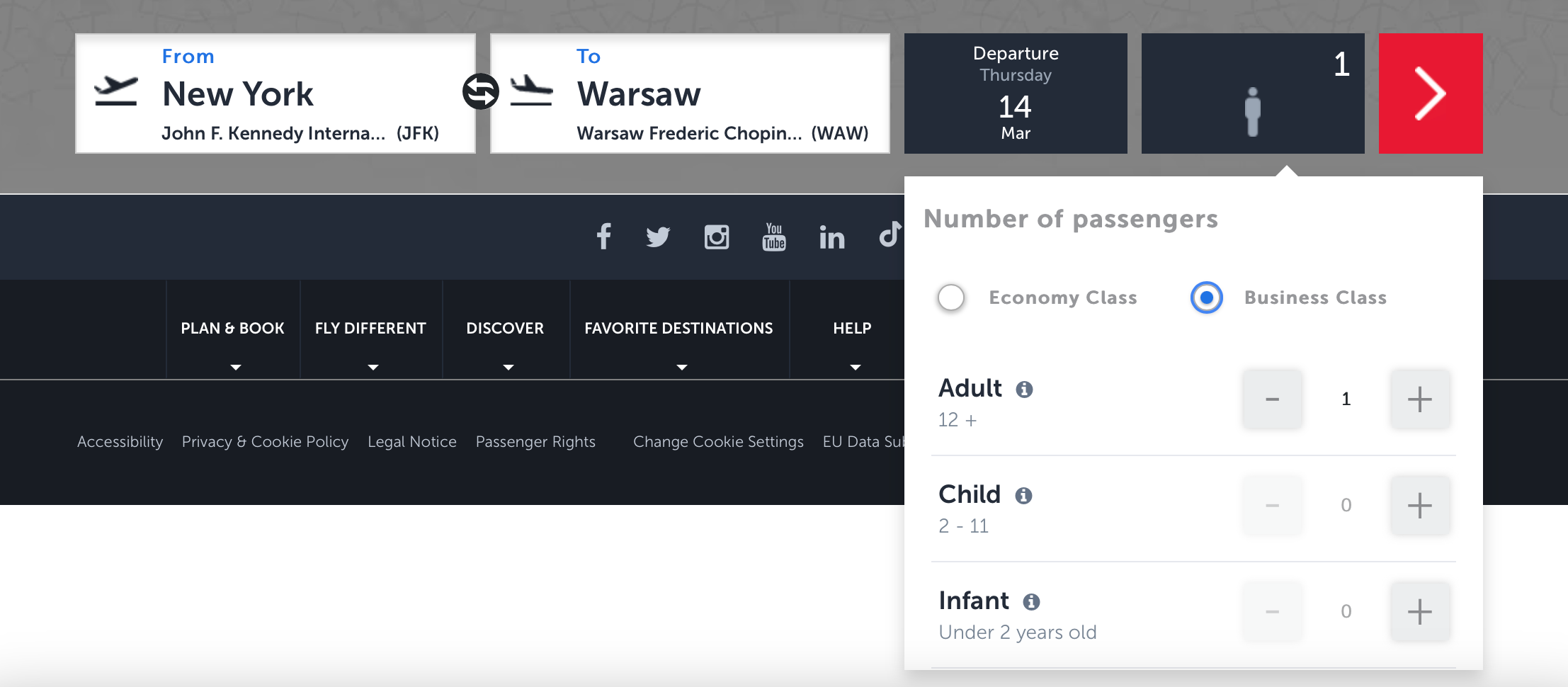Decrease the Adult passenger count
This screenshot has height=687, width=1568.
pos(1272,399)
